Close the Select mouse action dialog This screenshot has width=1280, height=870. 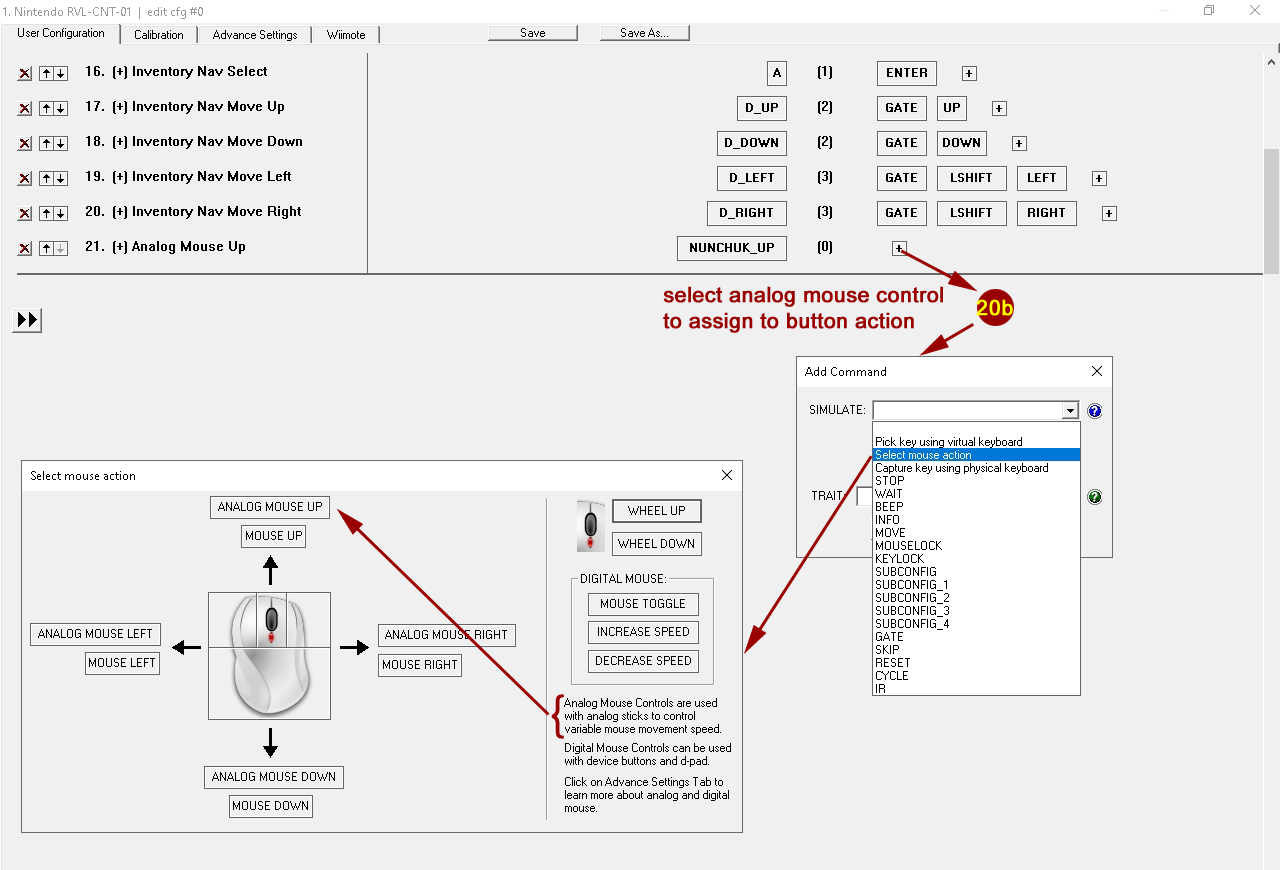click(727, 475)
